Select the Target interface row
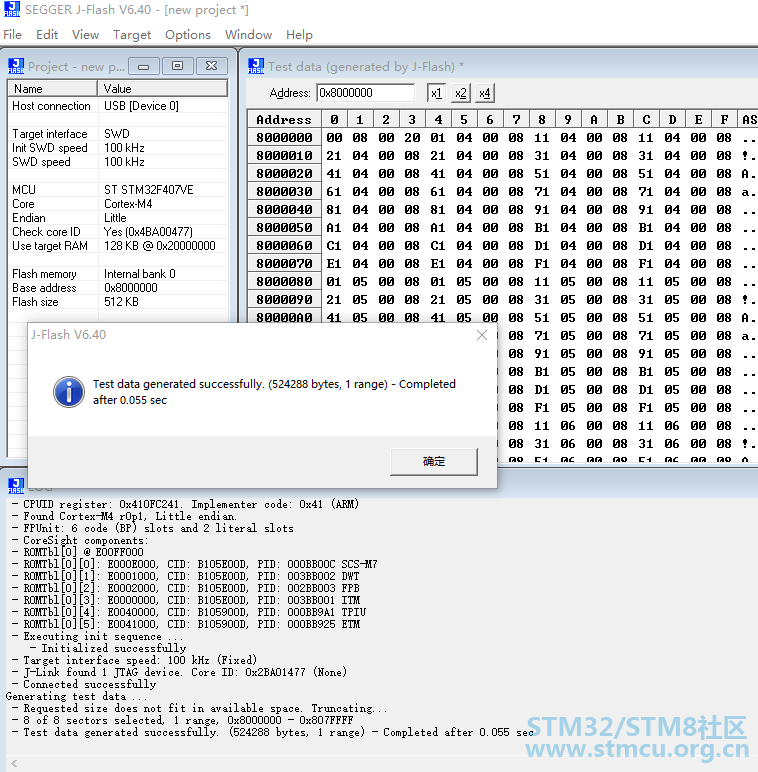The image size is (758, 772). [x=118, y=134]
